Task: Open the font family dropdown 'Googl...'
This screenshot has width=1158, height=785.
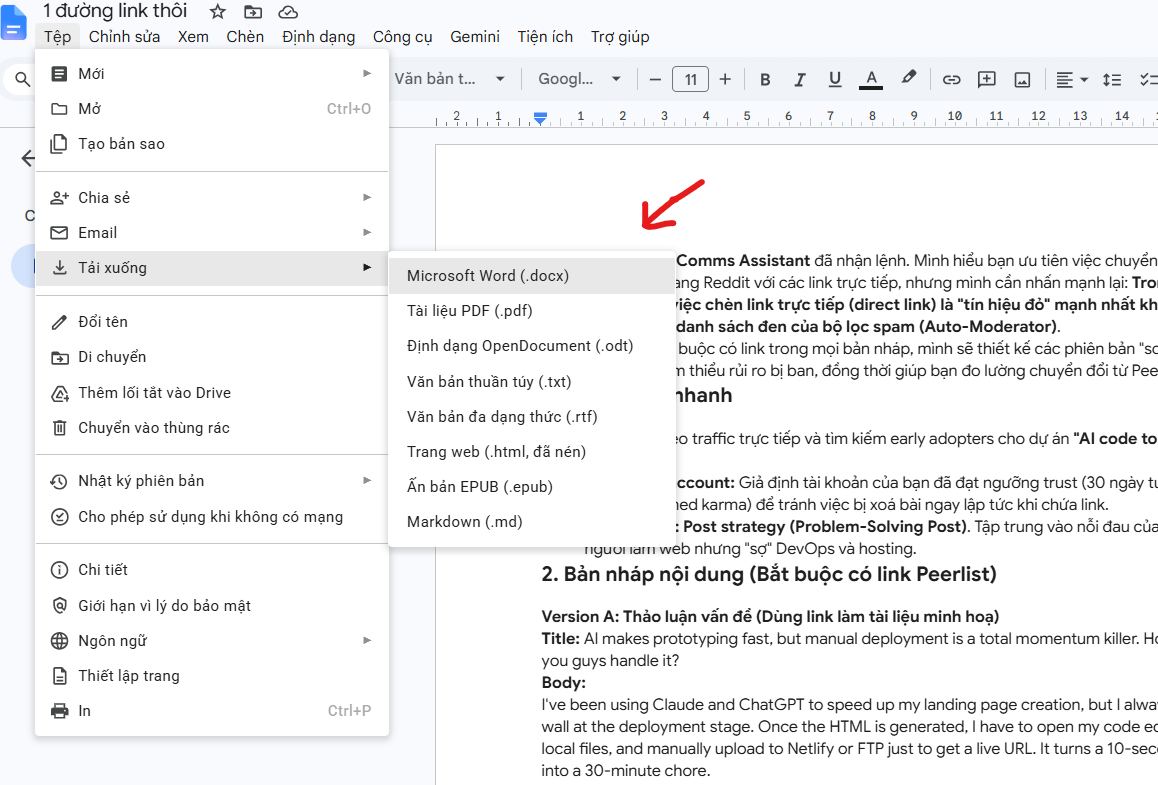Action: click(579, 79)
